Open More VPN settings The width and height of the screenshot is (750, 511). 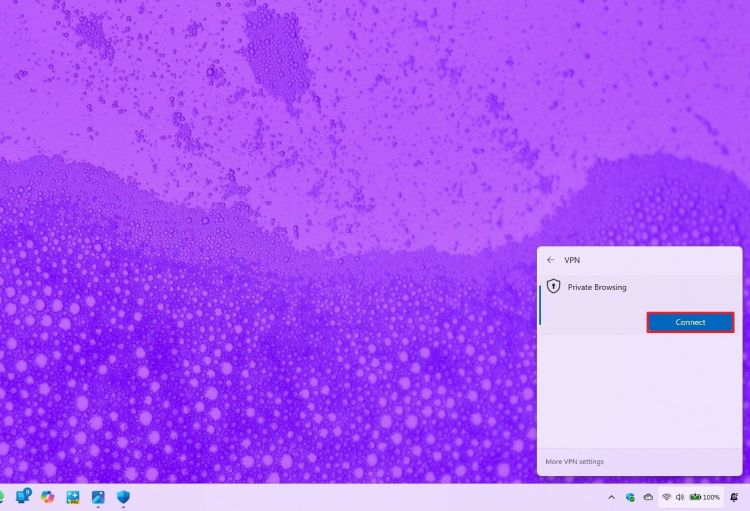574,462
